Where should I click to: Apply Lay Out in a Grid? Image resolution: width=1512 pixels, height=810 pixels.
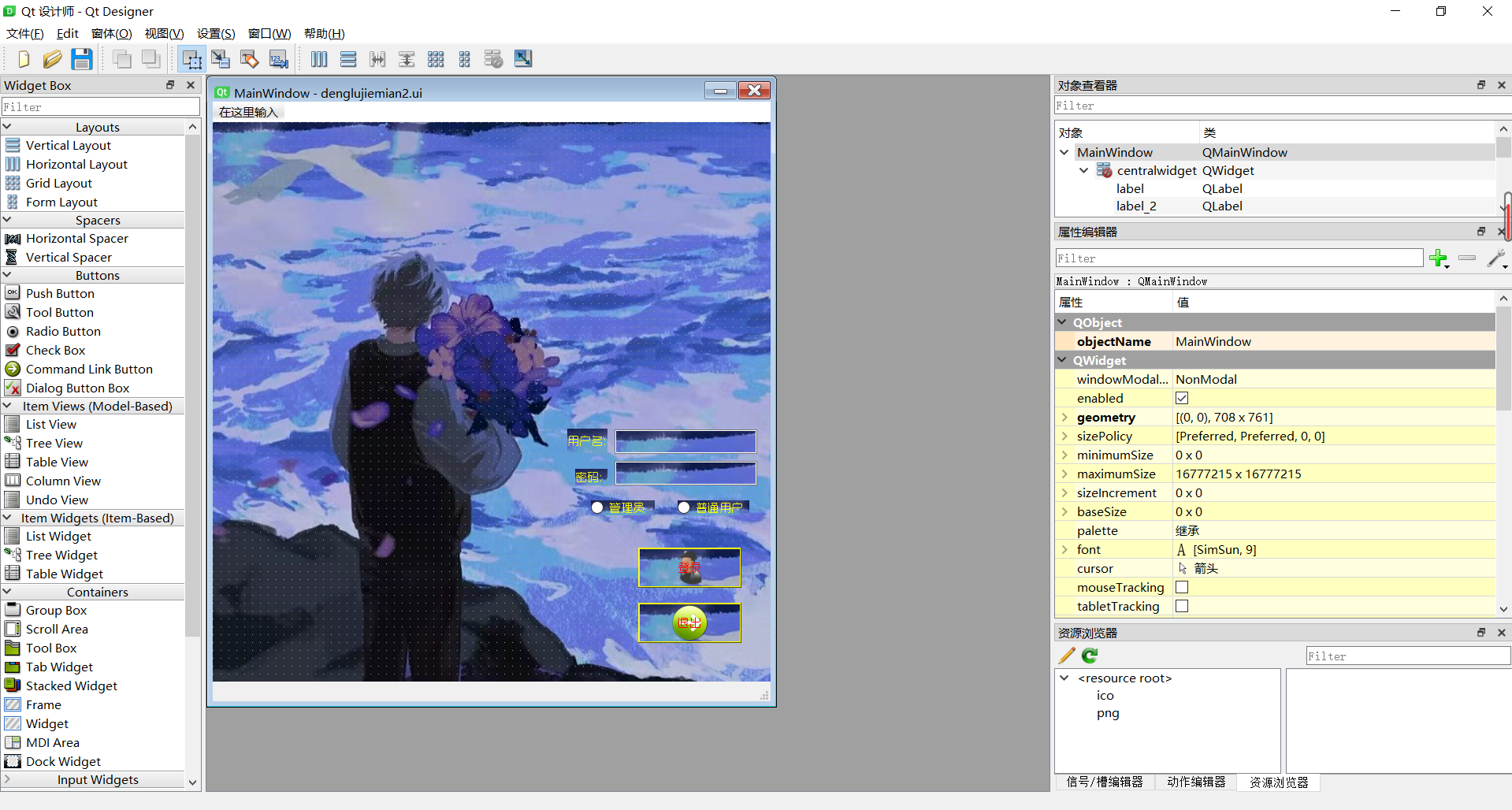coord(436,59)
